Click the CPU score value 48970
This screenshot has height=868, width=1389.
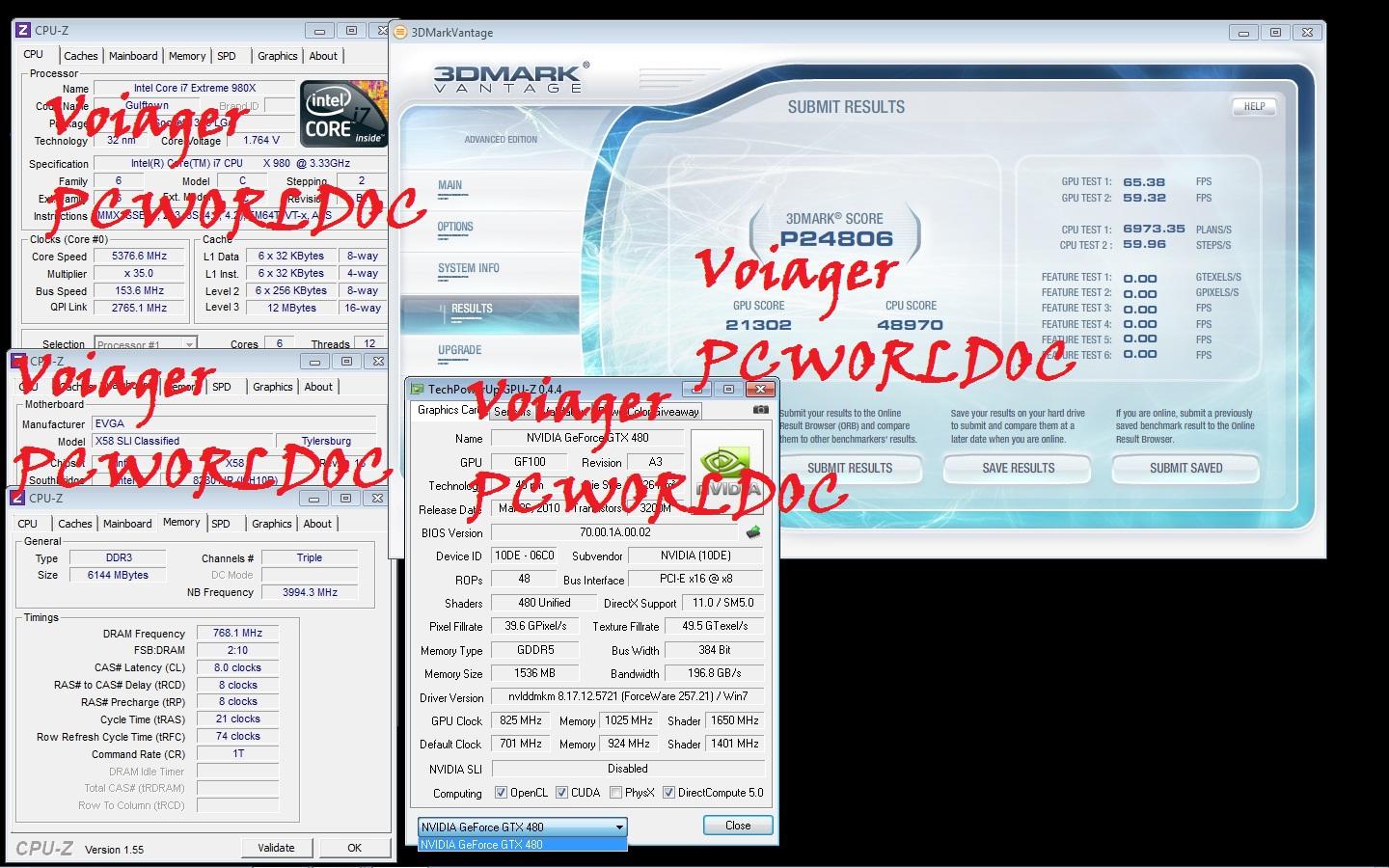pos(910,325)
